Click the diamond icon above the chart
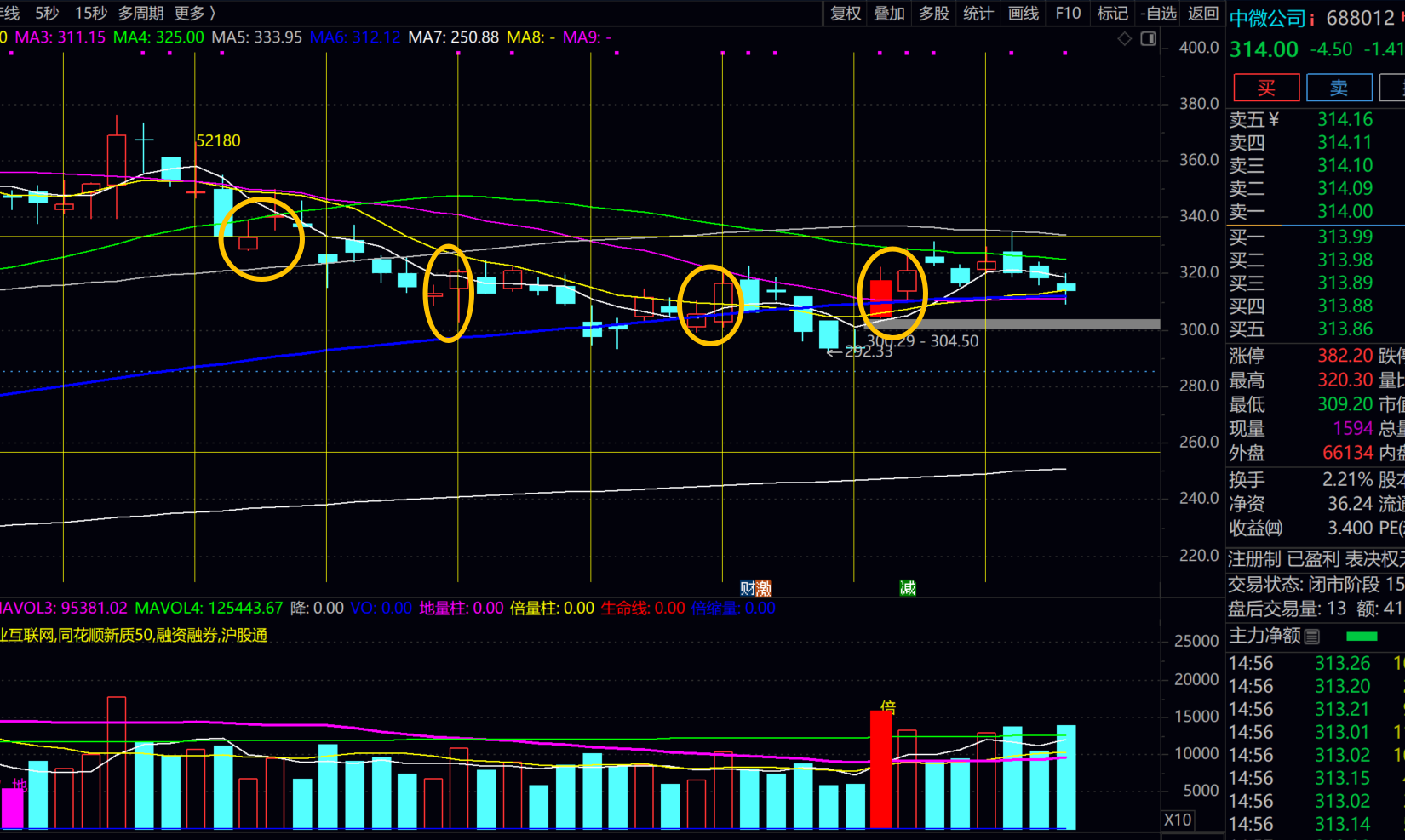Image resolution: width=1405 pixels, height=840 pixels. pos(1125,38)
